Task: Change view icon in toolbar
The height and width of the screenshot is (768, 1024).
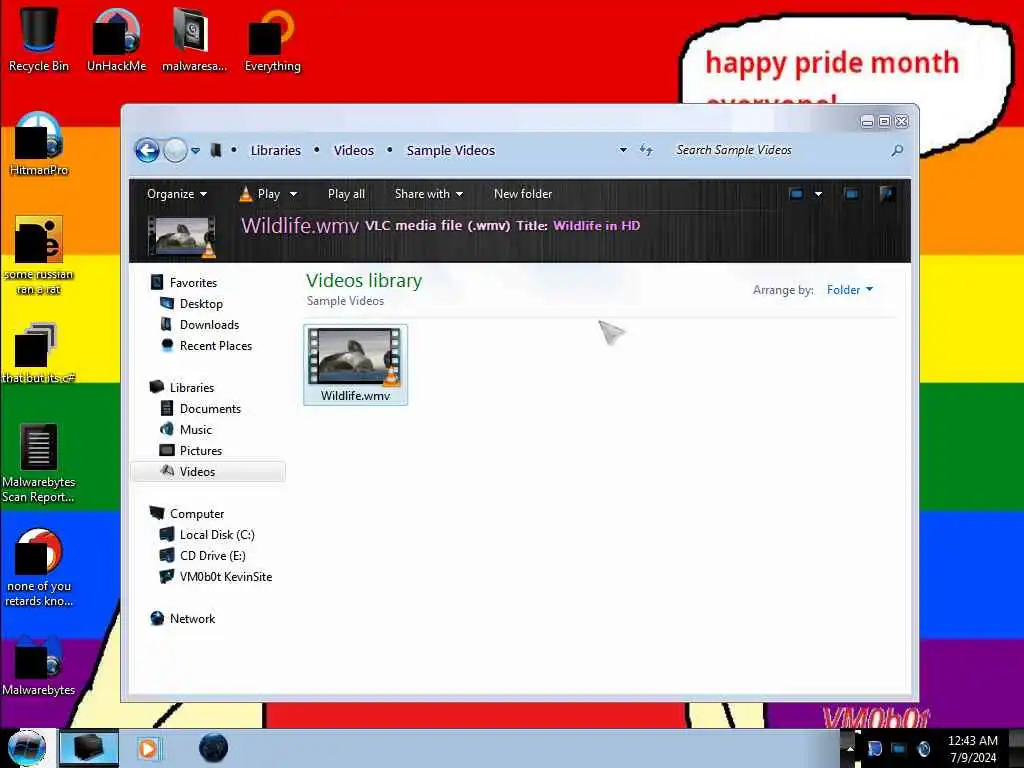Action: (796, 193)
